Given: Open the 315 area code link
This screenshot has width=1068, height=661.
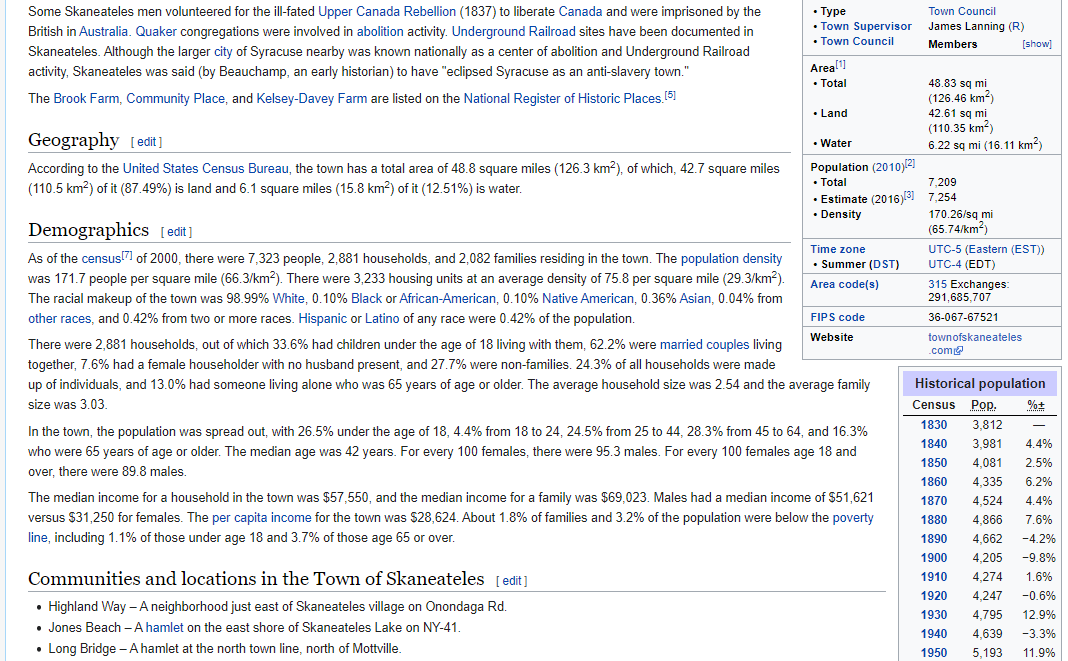Looking at the screenshot, I should pyautogui.click(x=937, y=284).
